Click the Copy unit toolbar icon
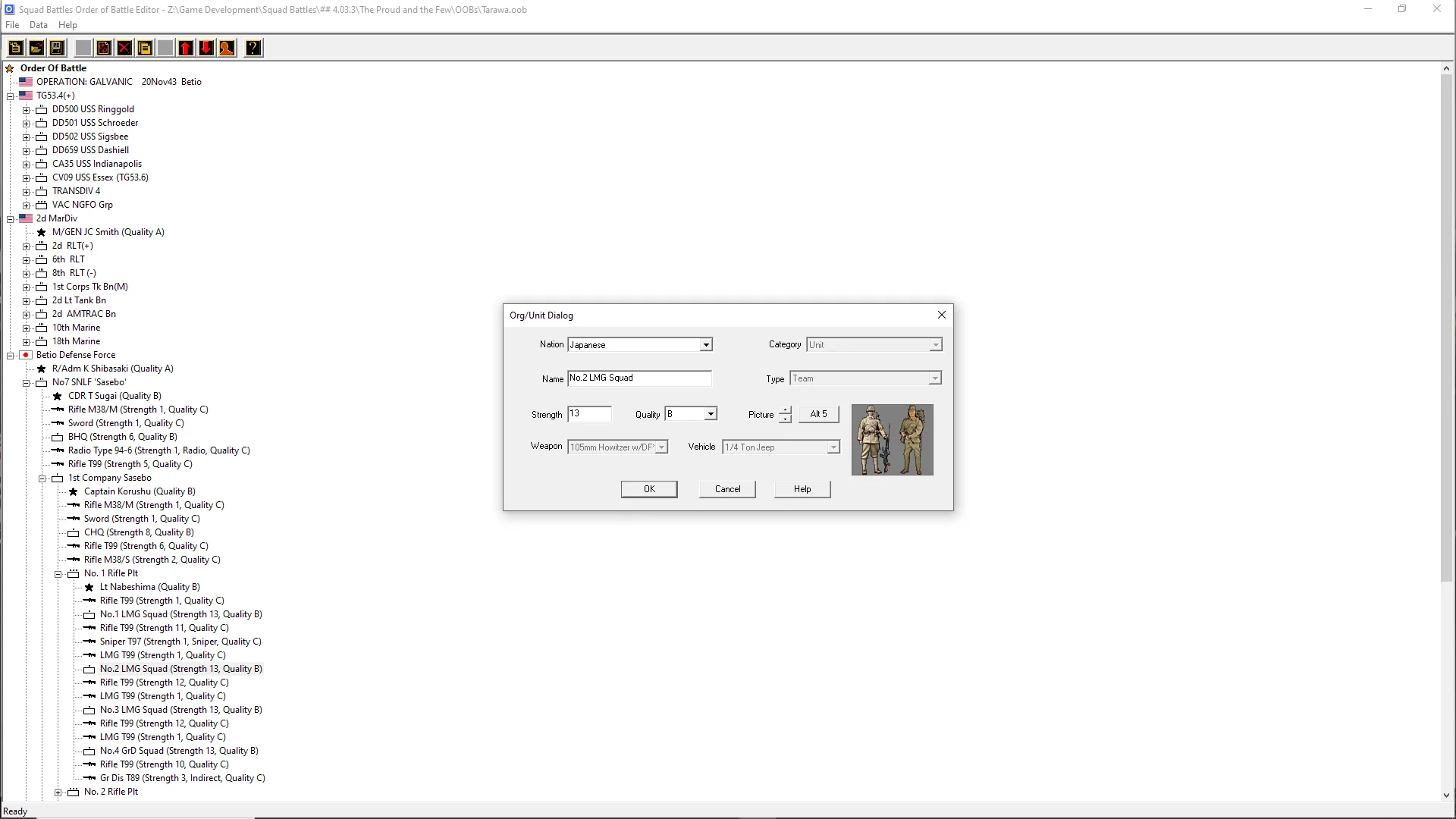This screenshot has width=1456, height=819. pos(145,48)
